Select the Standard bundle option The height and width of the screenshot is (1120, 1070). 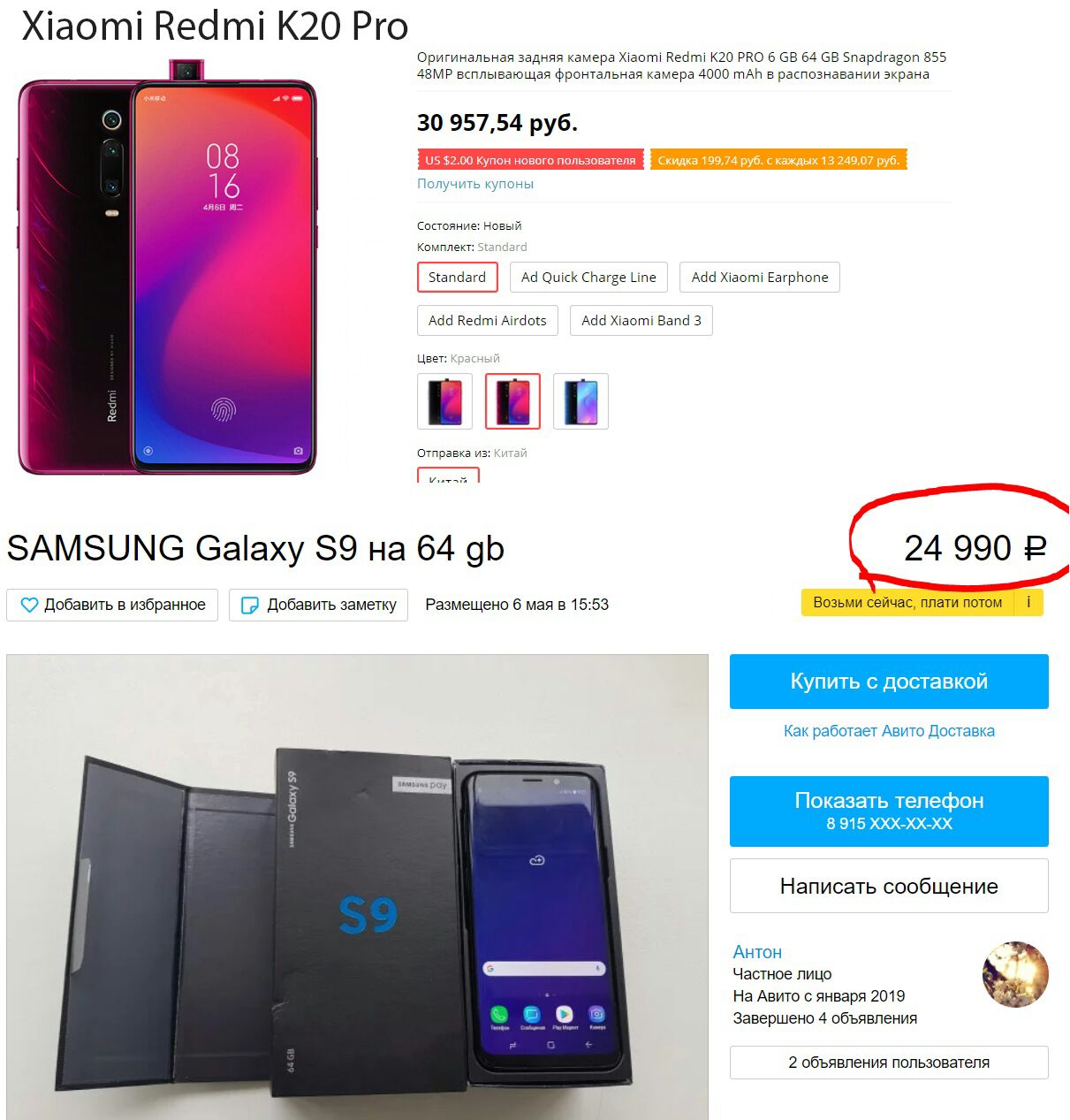click(458, 277)
